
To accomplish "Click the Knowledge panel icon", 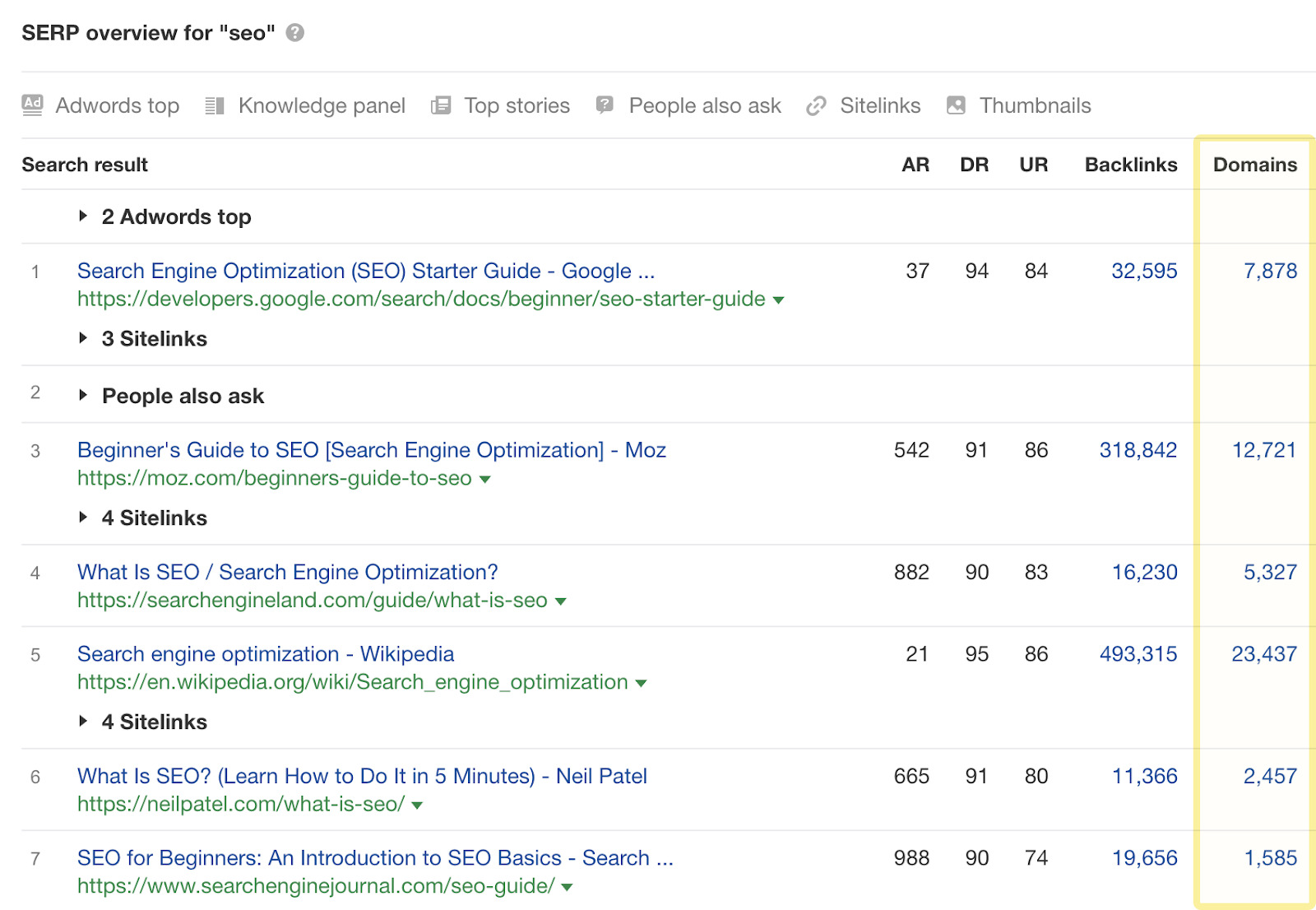I will point(215,104).
